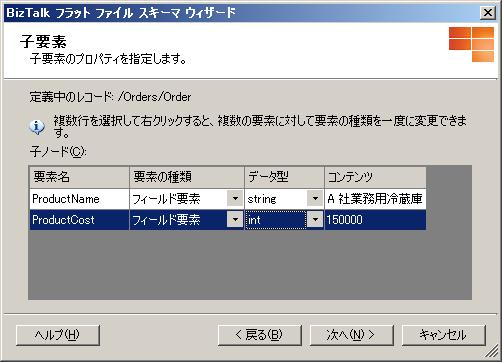The height and width of the screenshot is (362, 502).
Task: Go back with 戻る(B) button
Action: (260, 335)
